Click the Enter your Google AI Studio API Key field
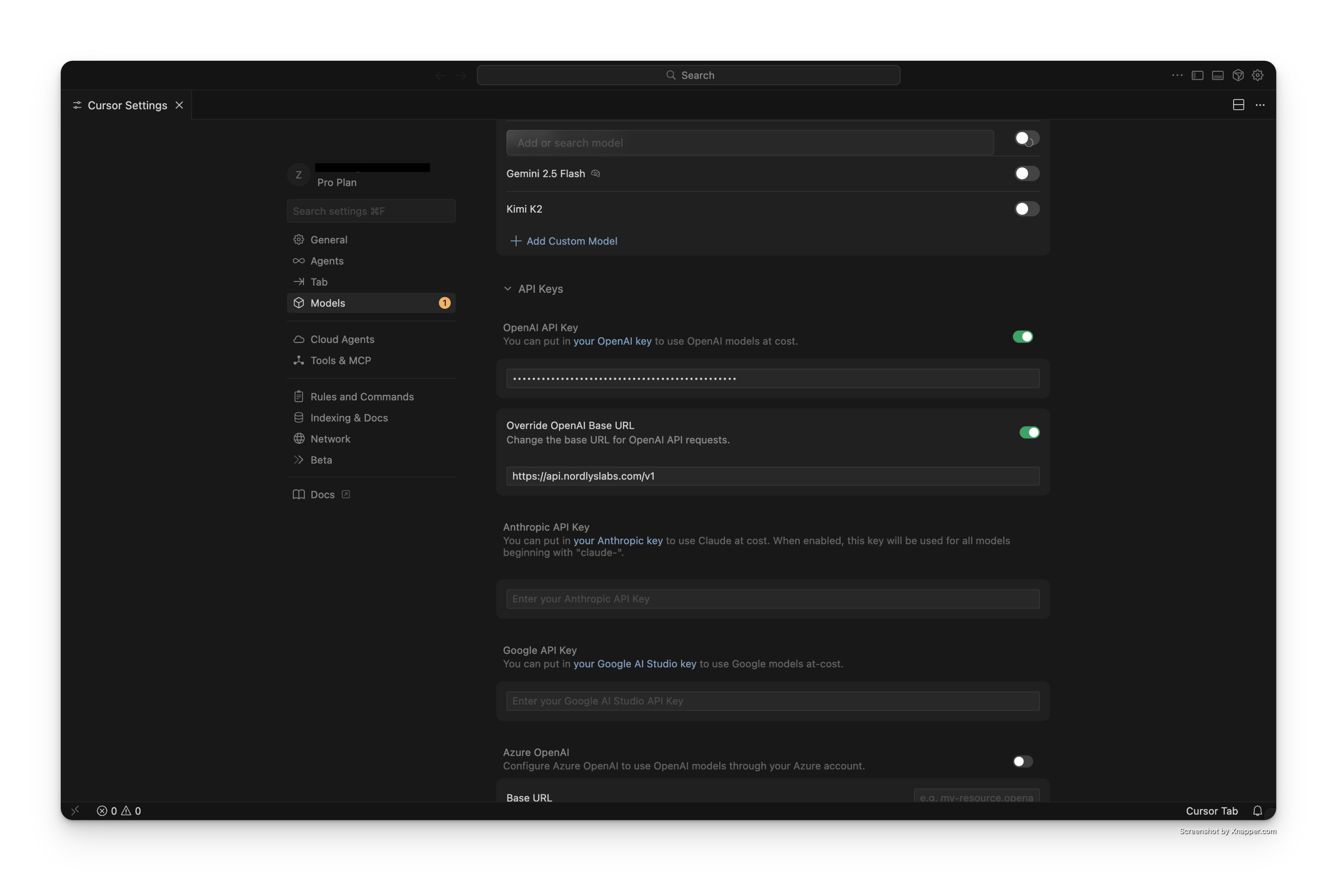The height and width of the screenshot is (896, 1337). 772,701
